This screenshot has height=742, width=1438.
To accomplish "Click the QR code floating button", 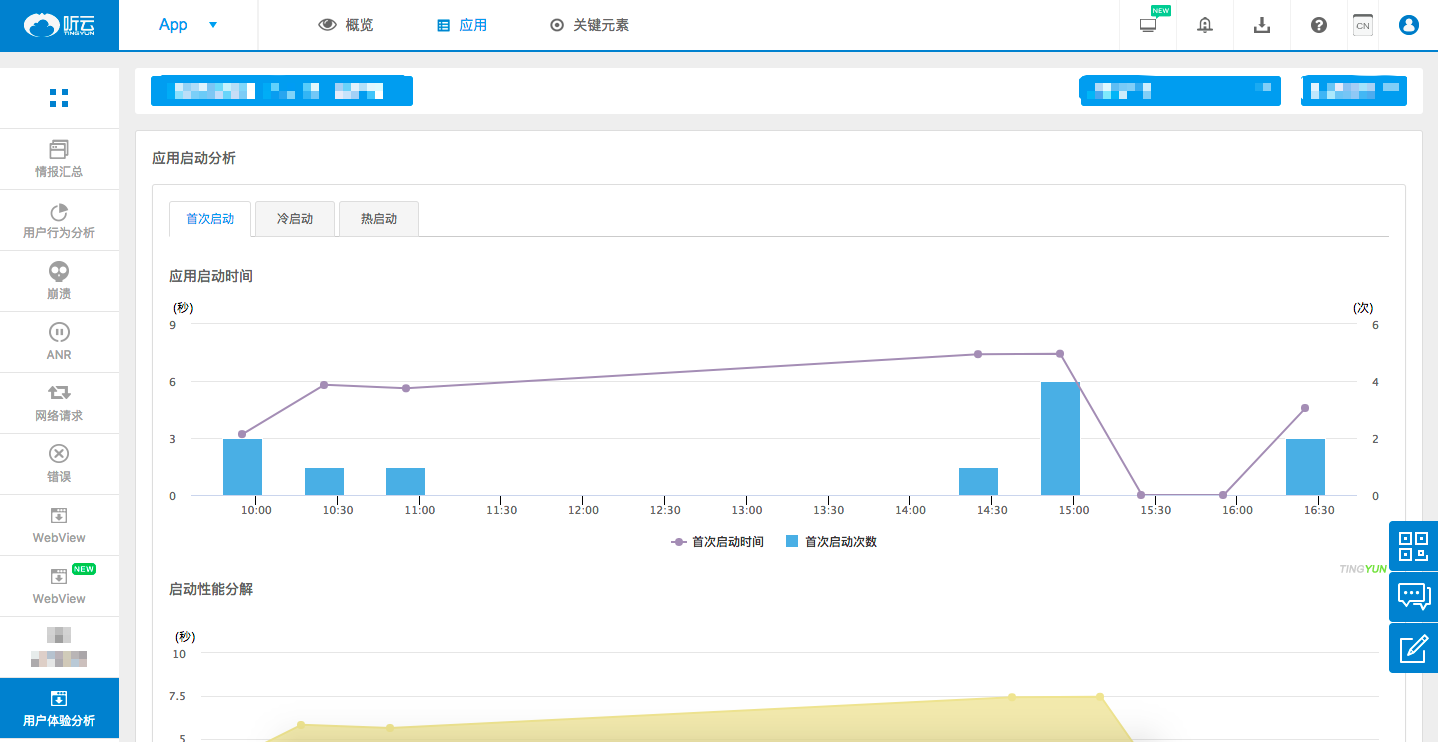I will coord(1413,546).
